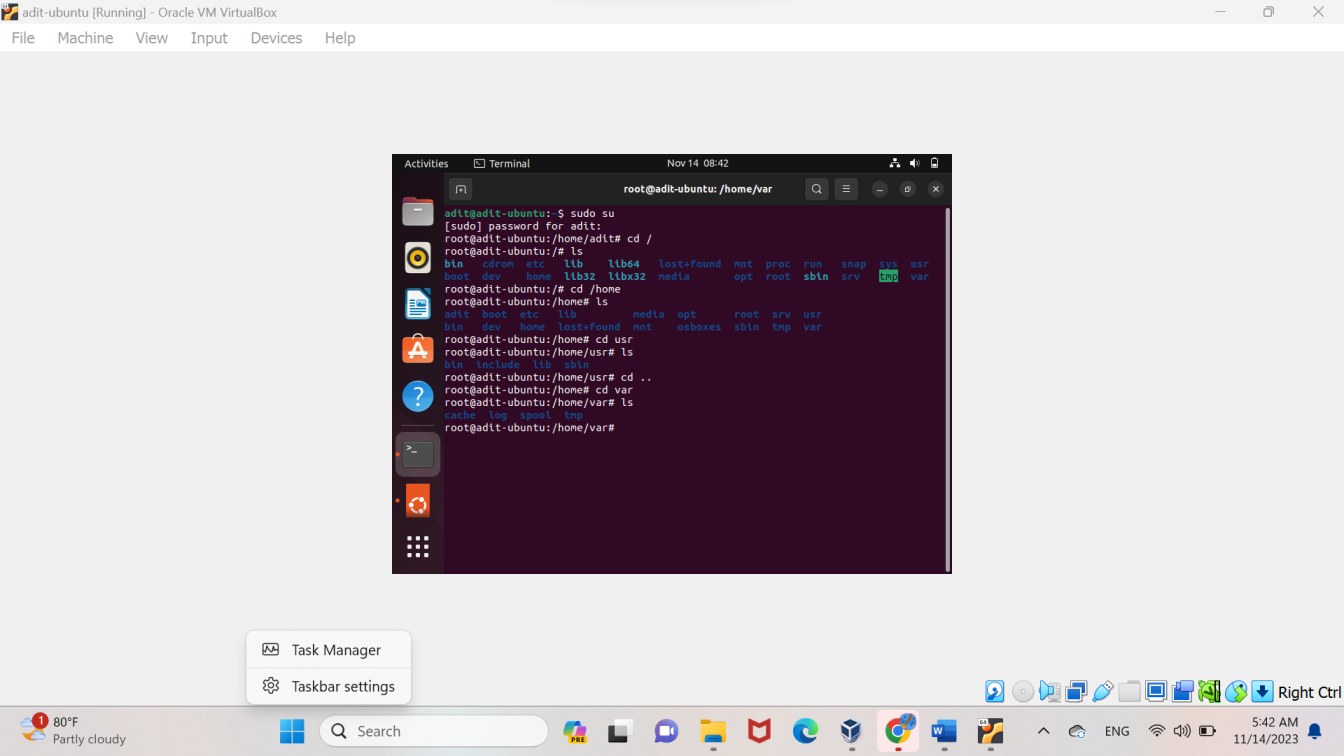1344x756 pixels.
Task: Open the terminal hamburger menu
Action: (846, 189)
